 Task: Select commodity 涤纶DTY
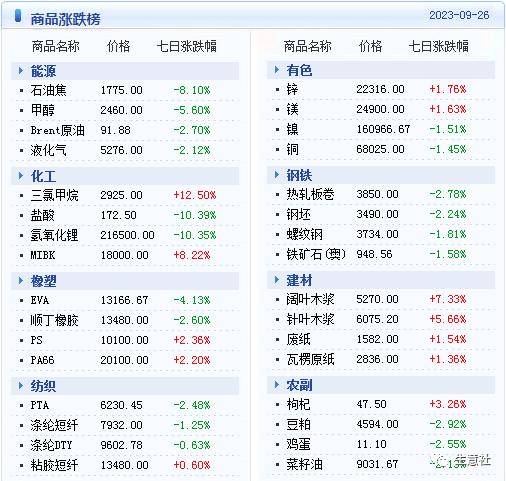tap(51, 445)
